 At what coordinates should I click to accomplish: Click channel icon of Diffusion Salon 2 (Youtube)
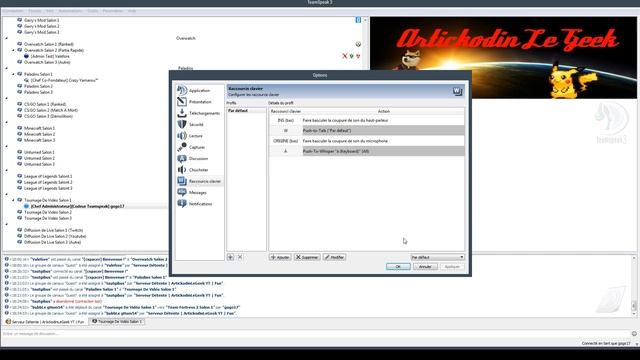pos(19,236)
